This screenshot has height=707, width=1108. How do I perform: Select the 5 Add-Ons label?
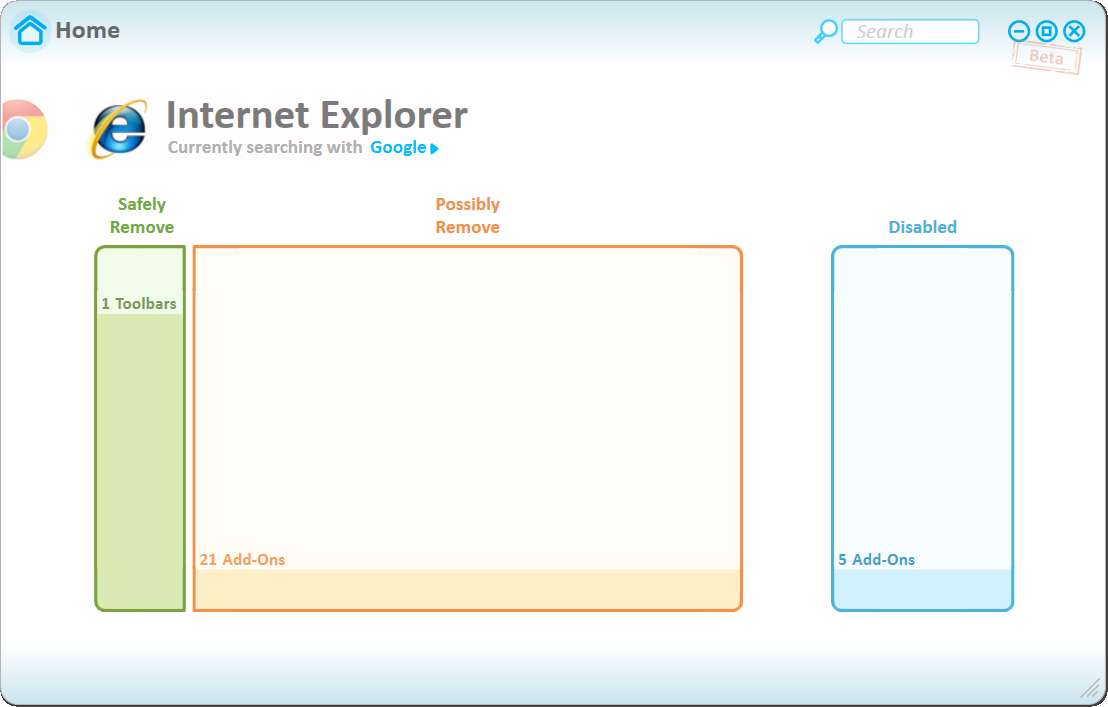pos(877,559)
